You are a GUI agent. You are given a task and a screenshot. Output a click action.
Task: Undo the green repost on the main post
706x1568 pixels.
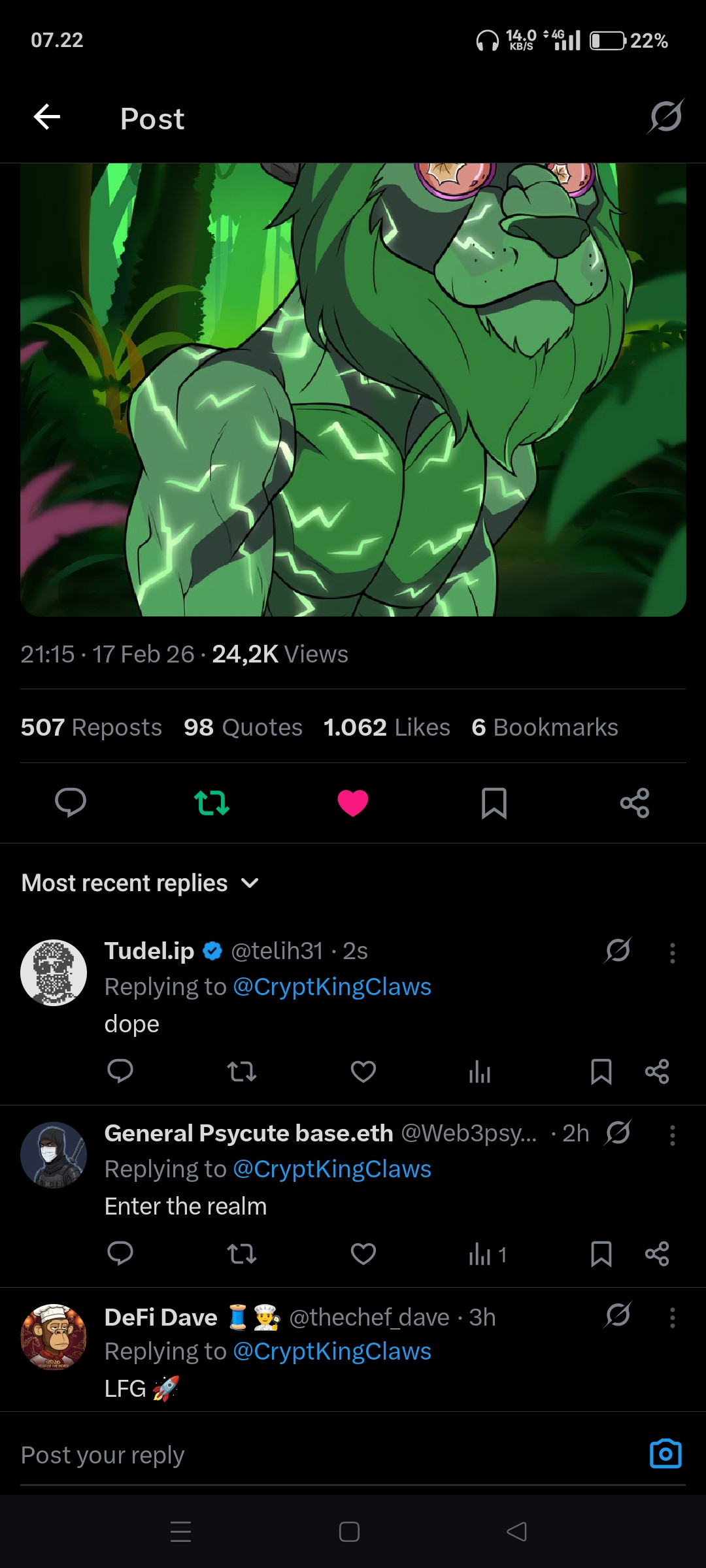pyautogui.click(x=212, y=803)
